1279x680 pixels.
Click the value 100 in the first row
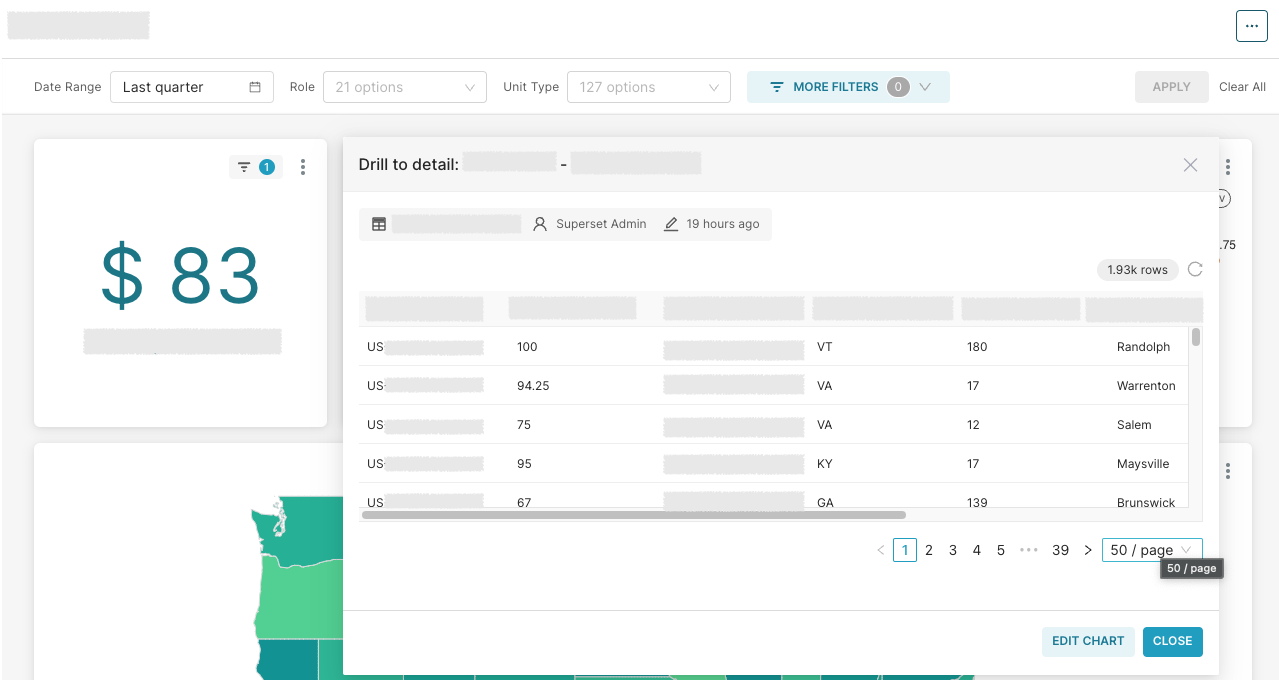point(527,347)
